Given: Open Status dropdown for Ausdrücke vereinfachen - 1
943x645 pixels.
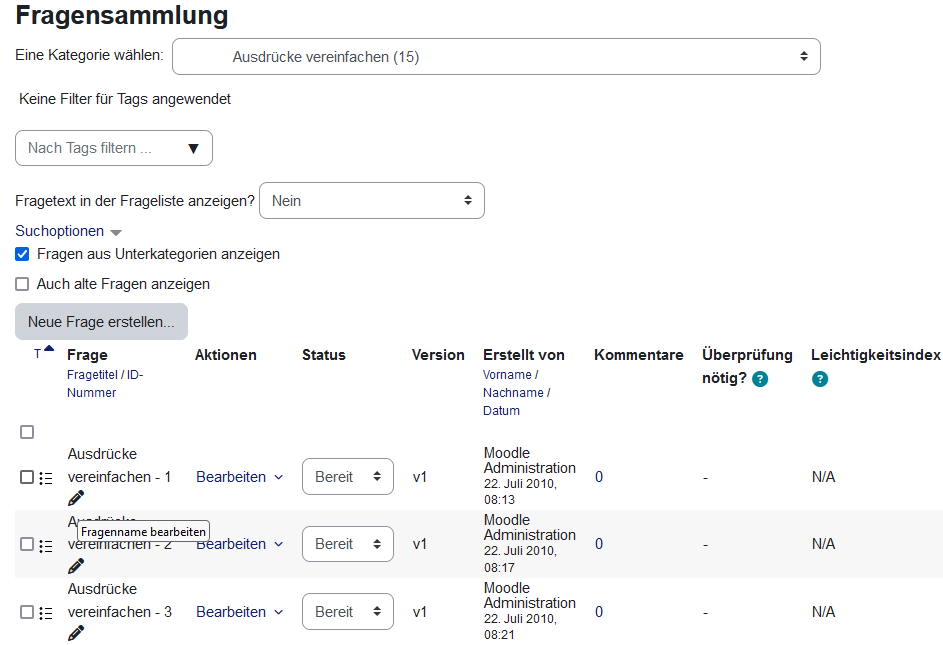Looking at the screenshot, I should pos(347,477).
